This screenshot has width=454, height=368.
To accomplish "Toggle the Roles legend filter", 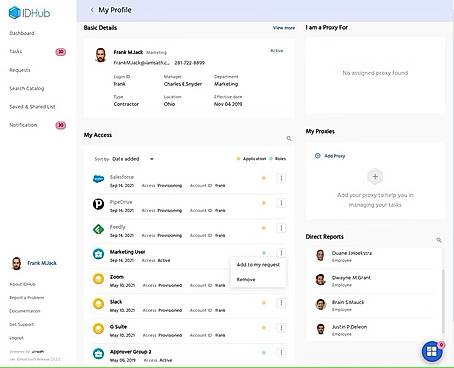I will (x=278, y=159).
